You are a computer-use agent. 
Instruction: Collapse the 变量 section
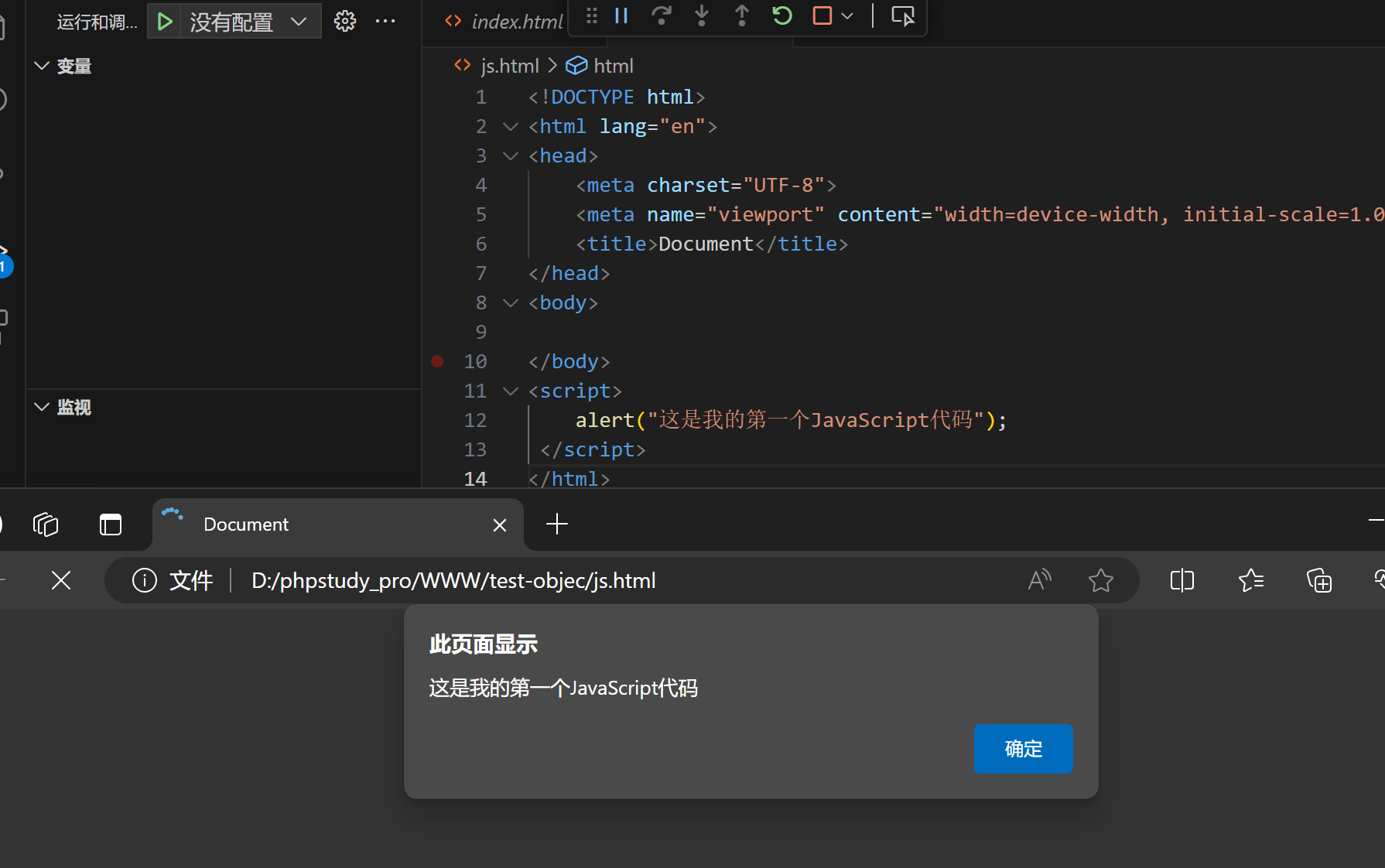[42, 67]
